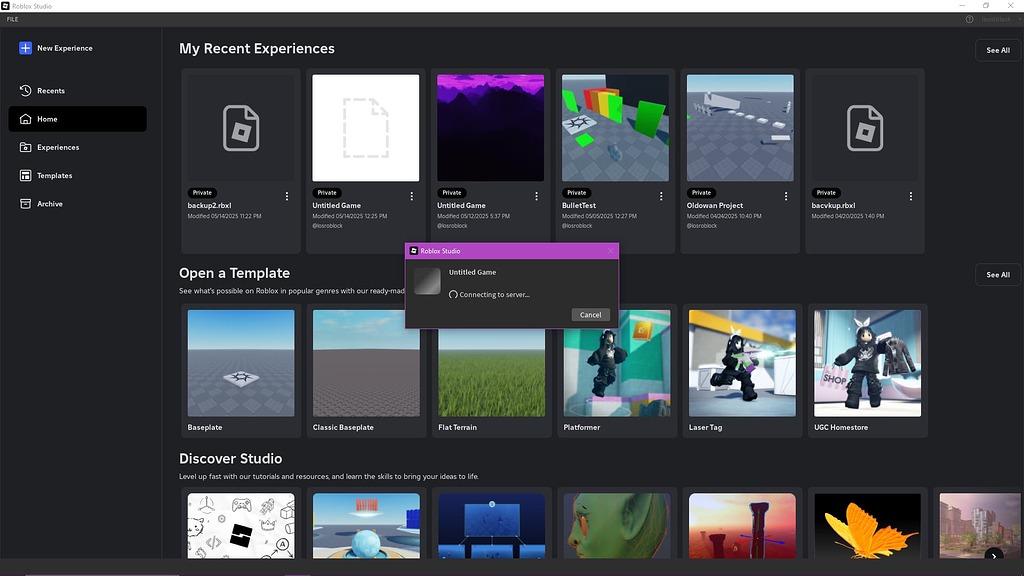Open Archive in the sidebar
The width and height of the screenshot is (1024, 576).
click(77, 204)
